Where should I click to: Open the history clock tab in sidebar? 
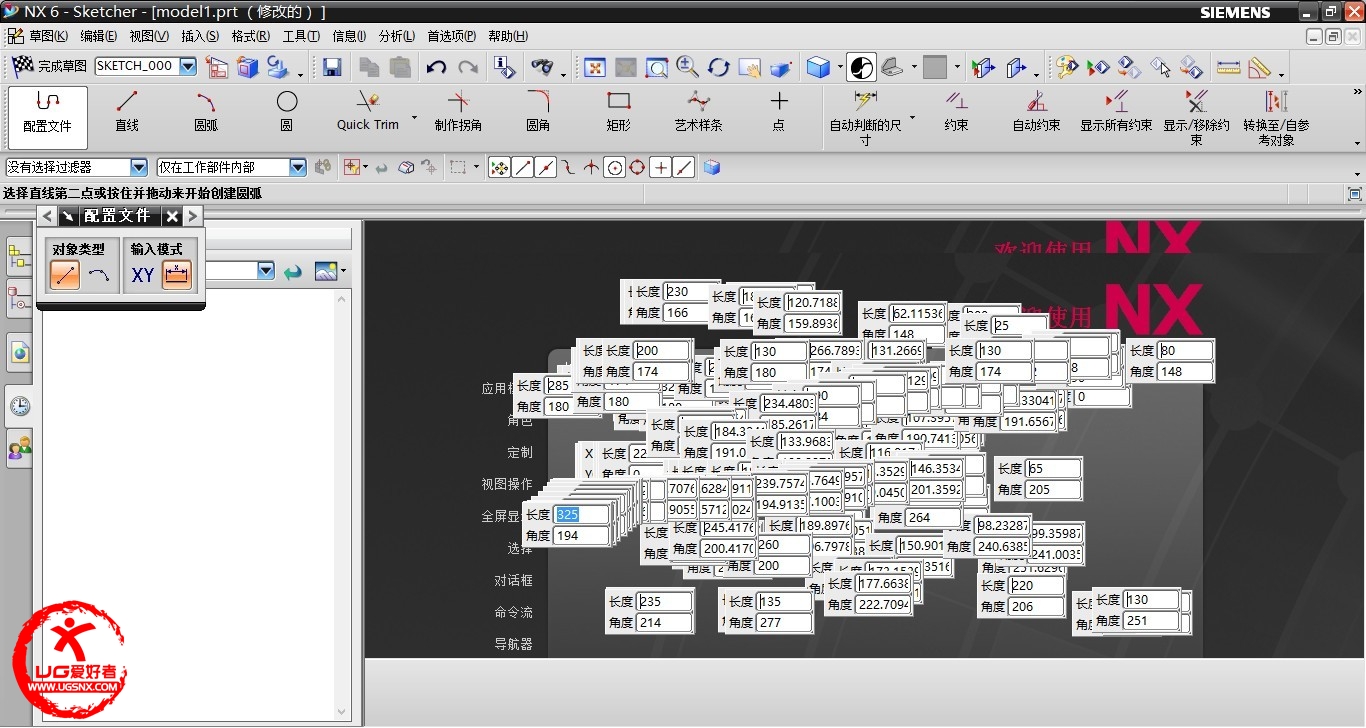(x=19, y=405)
